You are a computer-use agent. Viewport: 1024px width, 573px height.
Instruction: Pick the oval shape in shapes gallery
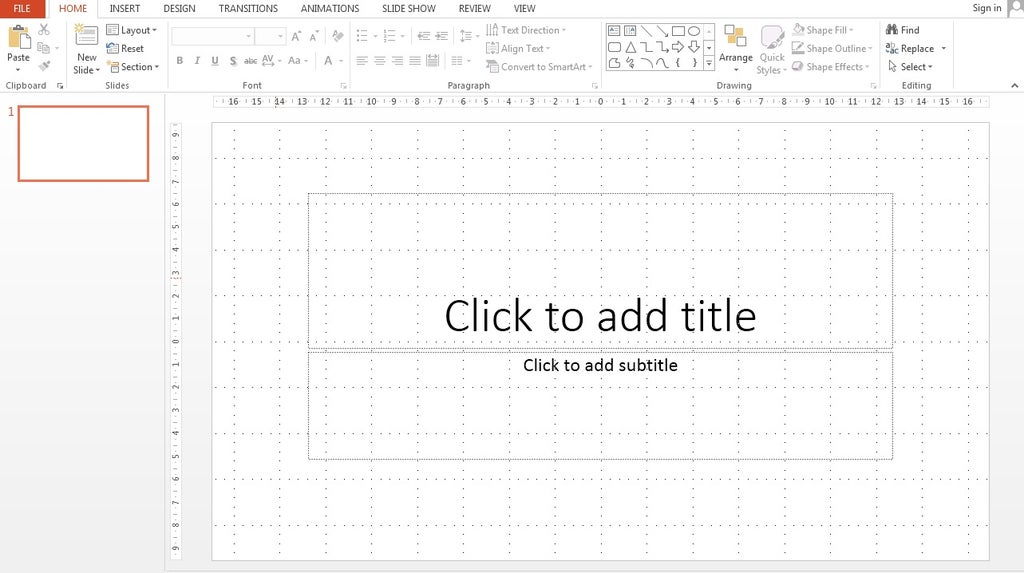[x=694, y=31]
